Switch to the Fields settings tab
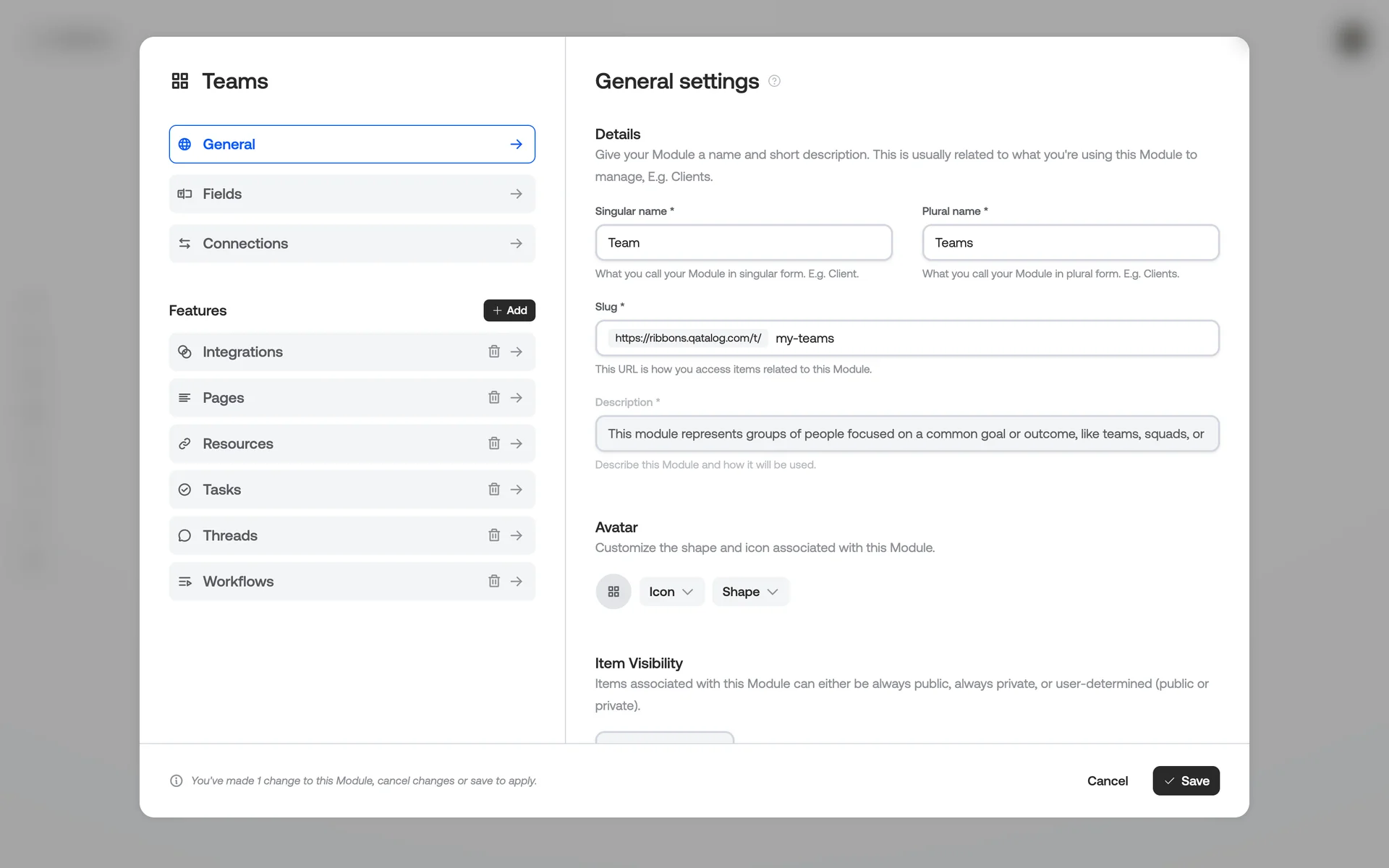Image resolution: width=1389 pixels, height=868 pixels. point(352,194)
